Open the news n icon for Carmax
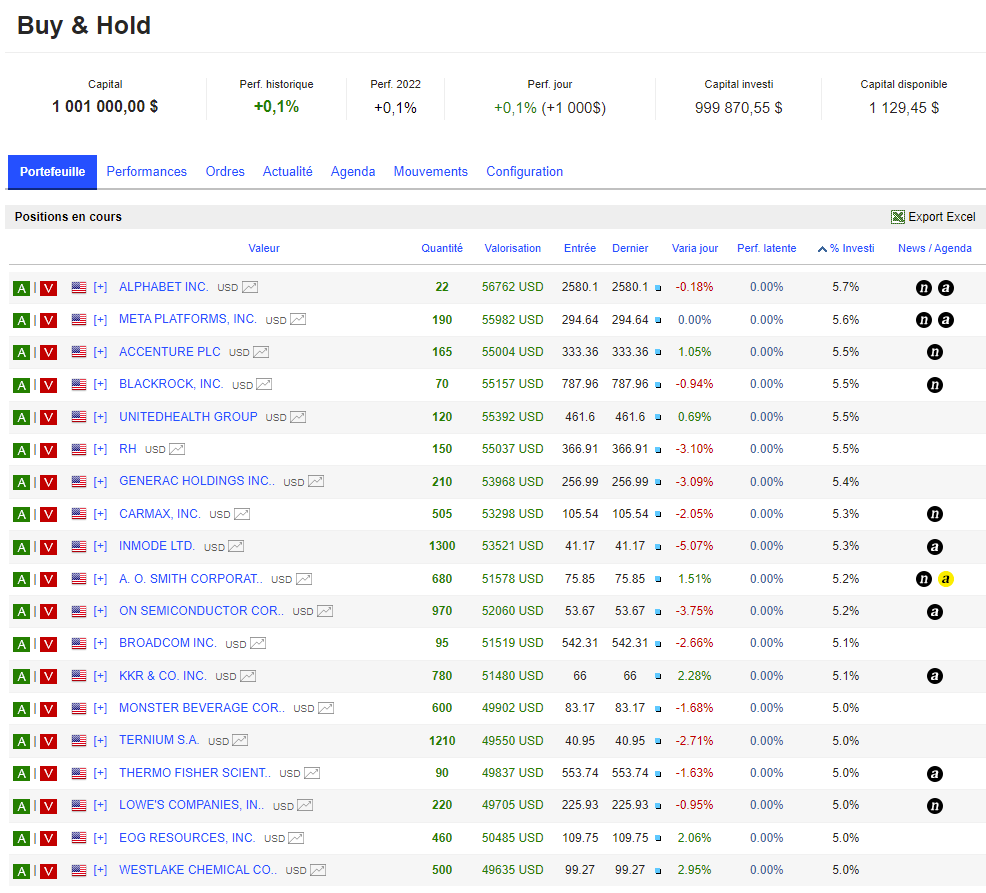986x893 pixels. [935, 514]
